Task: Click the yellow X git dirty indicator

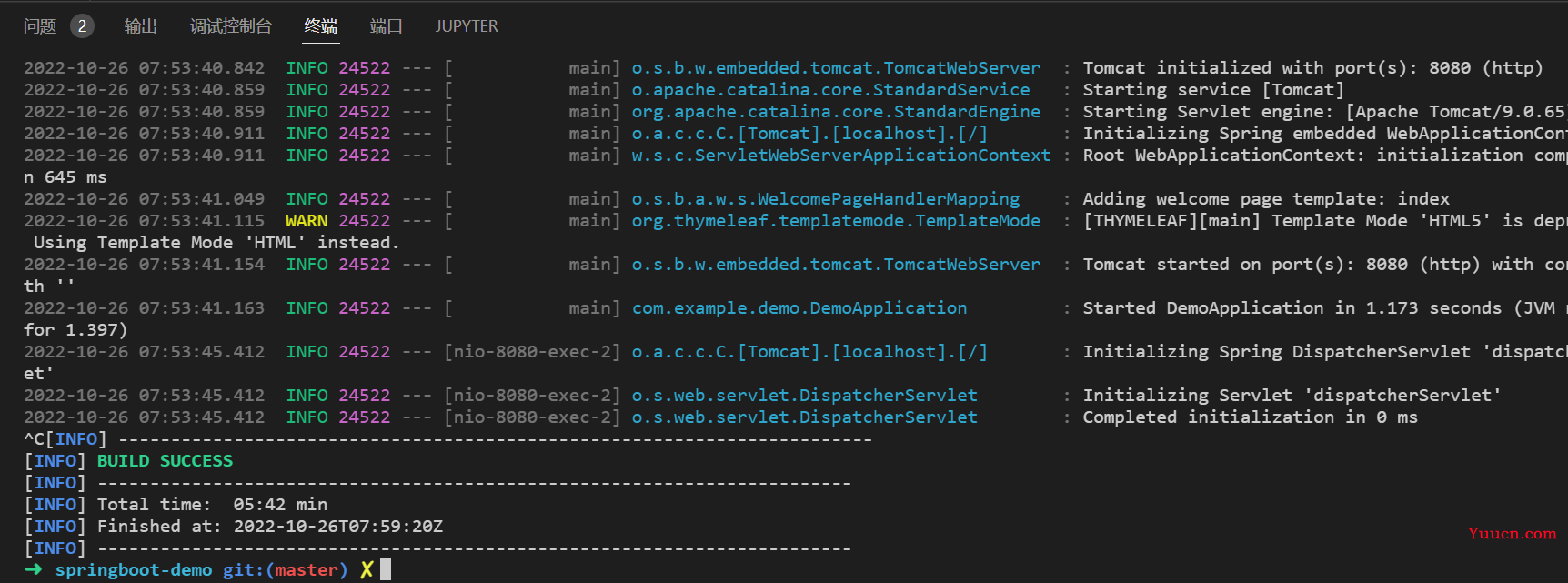Action: 367,569
